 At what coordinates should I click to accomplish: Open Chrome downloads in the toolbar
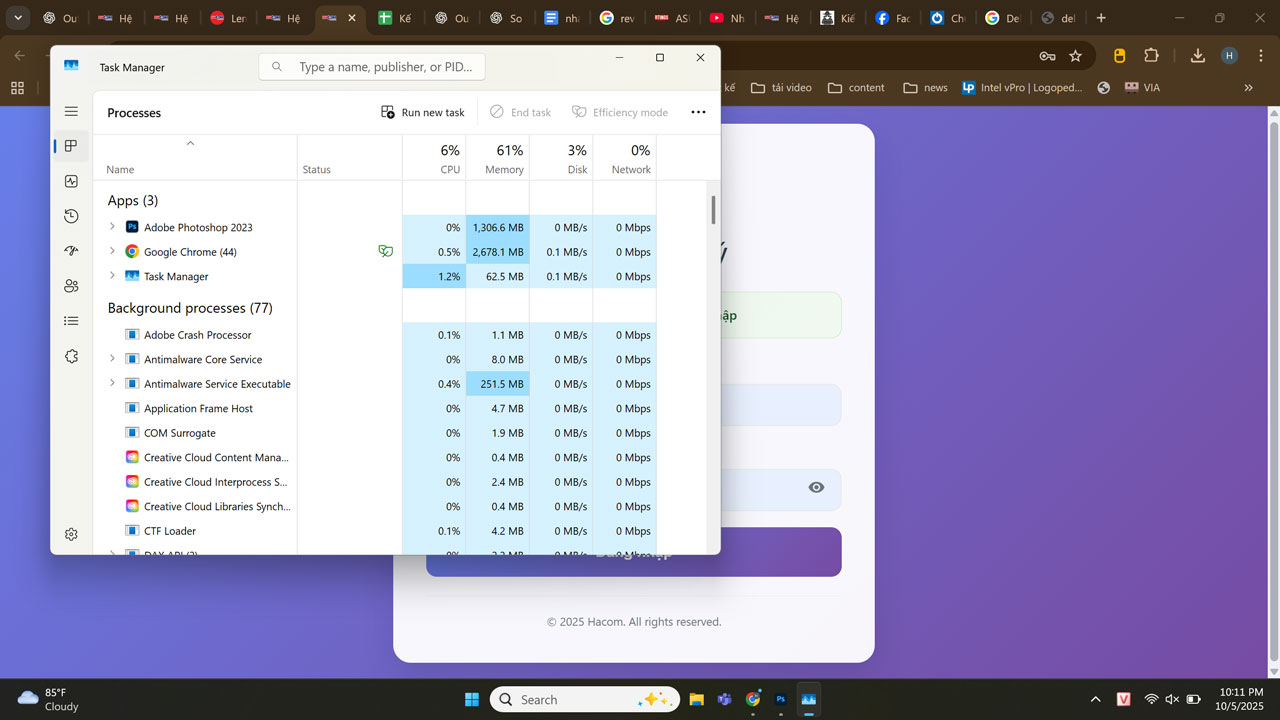pos(1197,56)
